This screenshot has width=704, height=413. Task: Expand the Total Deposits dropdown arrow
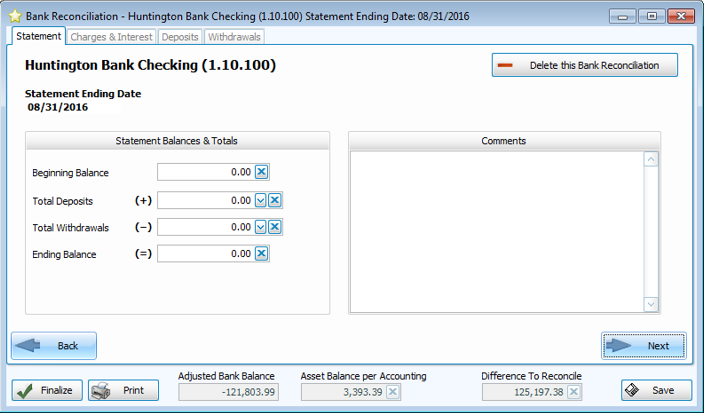point(260,200)
